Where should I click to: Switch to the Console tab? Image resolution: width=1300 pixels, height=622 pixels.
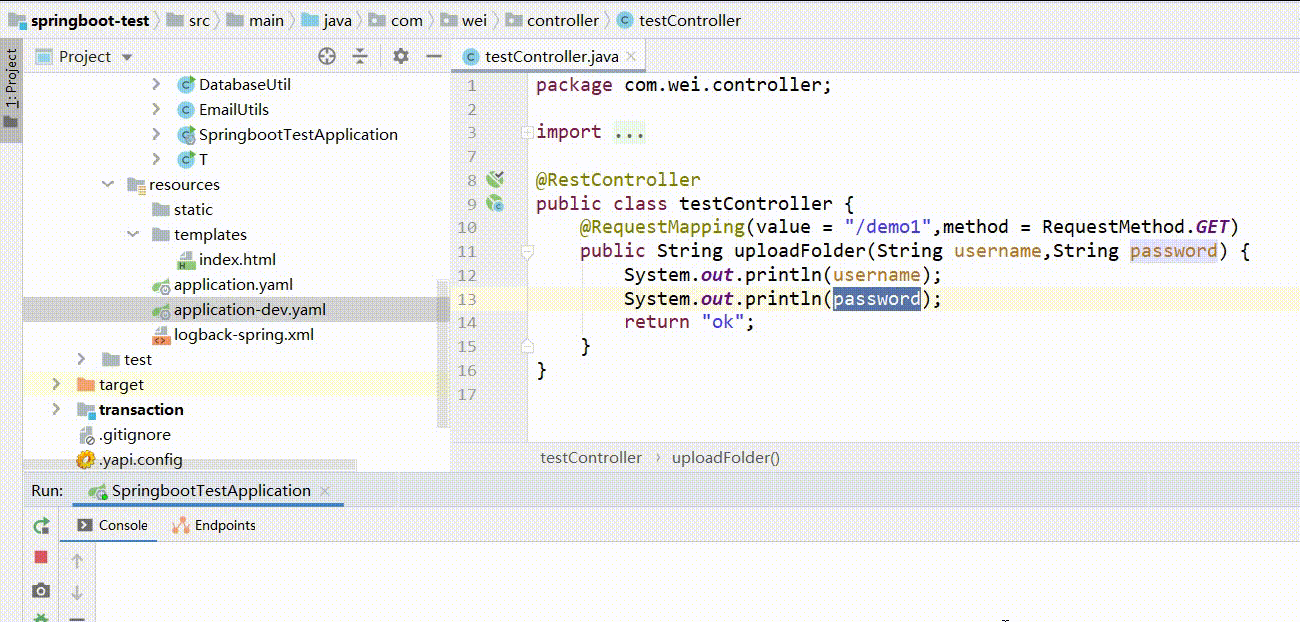point(112,525)
